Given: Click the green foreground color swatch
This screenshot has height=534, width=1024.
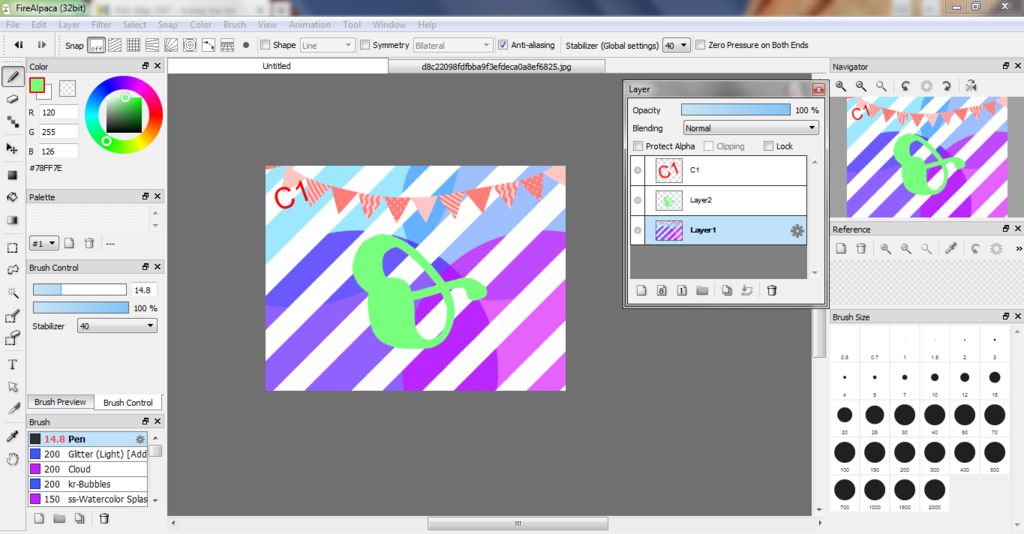Looking at the screenshot, I should point(37,85).
